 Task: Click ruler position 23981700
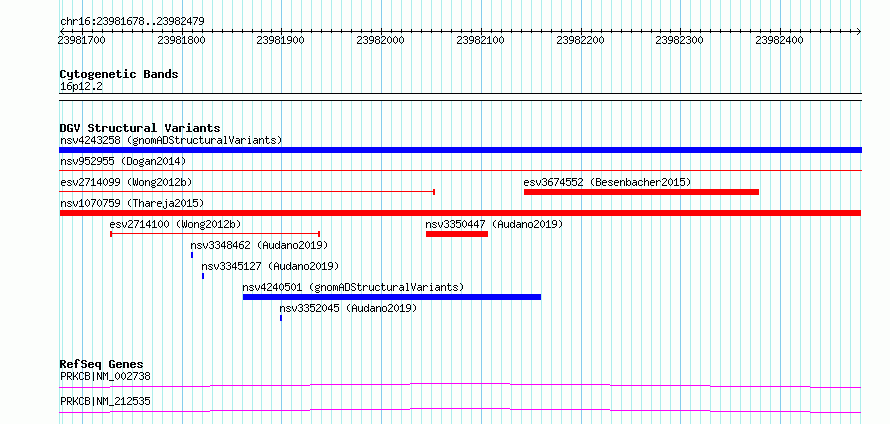point(82,40)
